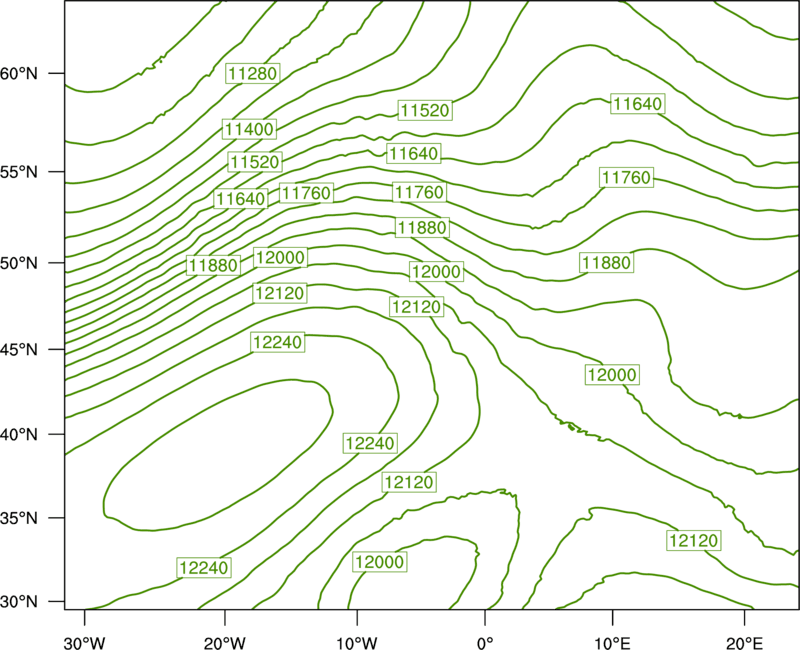Image resolution: width=800 pixels, height=650 pixels.
Task: Click the 11640 contour label nearest 10°E
Action: [638, 104]
